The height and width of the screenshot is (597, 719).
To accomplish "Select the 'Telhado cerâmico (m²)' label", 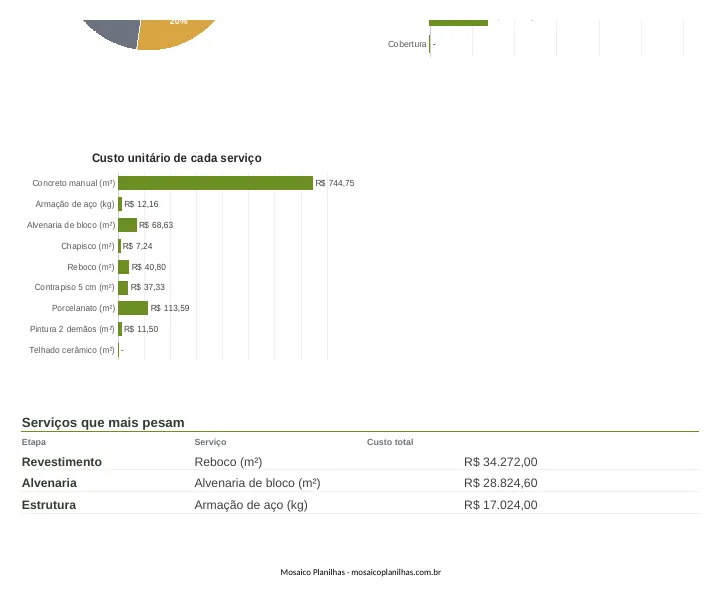I will pyautogui.click(x=72, y=350).
